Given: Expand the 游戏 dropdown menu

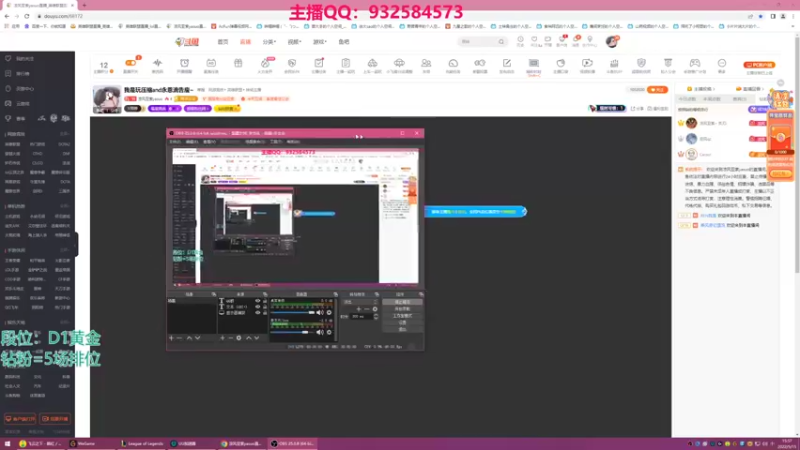Looking at the screenshot, I should 319,42.
